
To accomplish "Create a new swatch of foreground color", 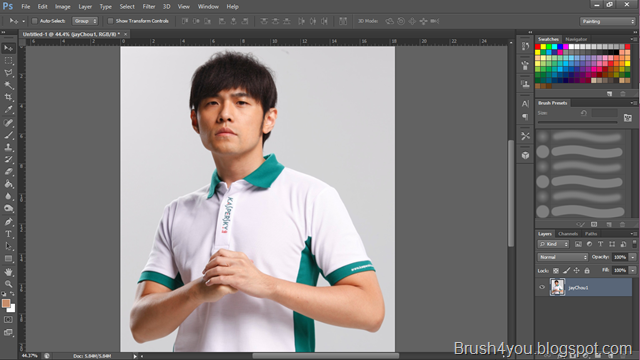I will tap(609, 94).
